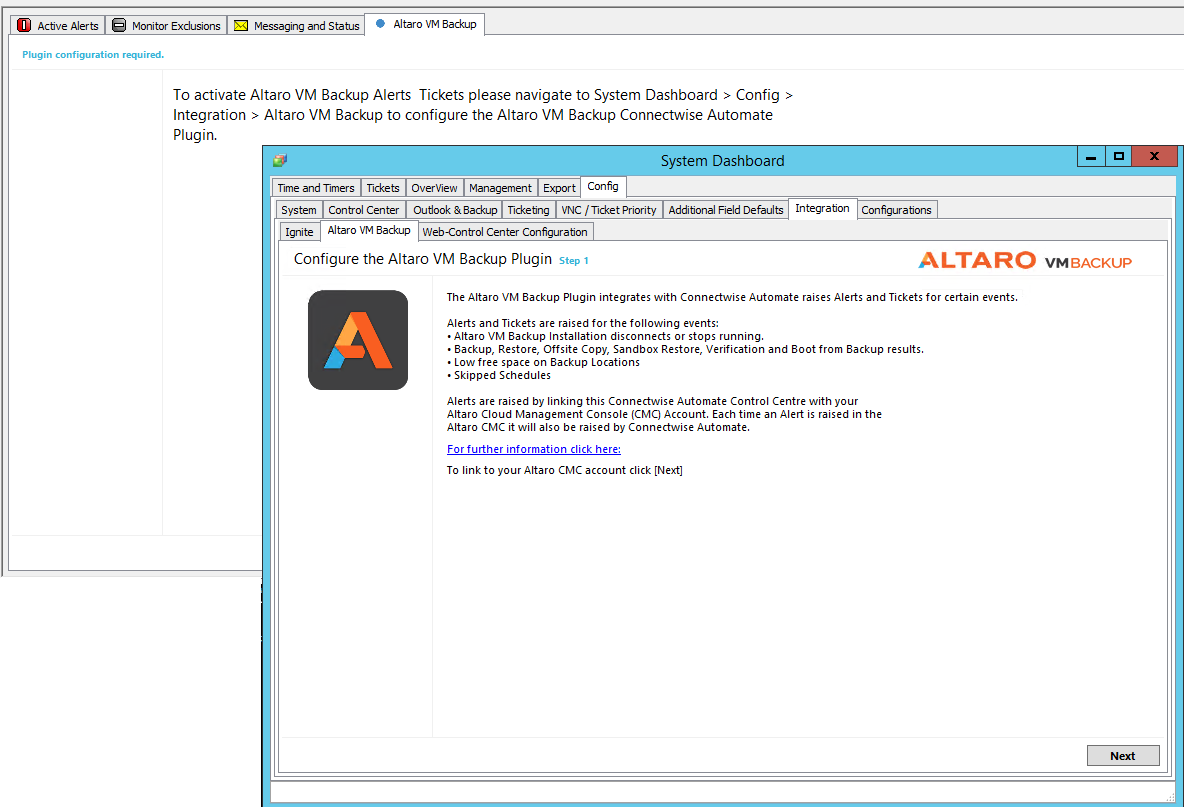1184x807 pixels.
Task: Select the OverView tab
Action: 434,187
